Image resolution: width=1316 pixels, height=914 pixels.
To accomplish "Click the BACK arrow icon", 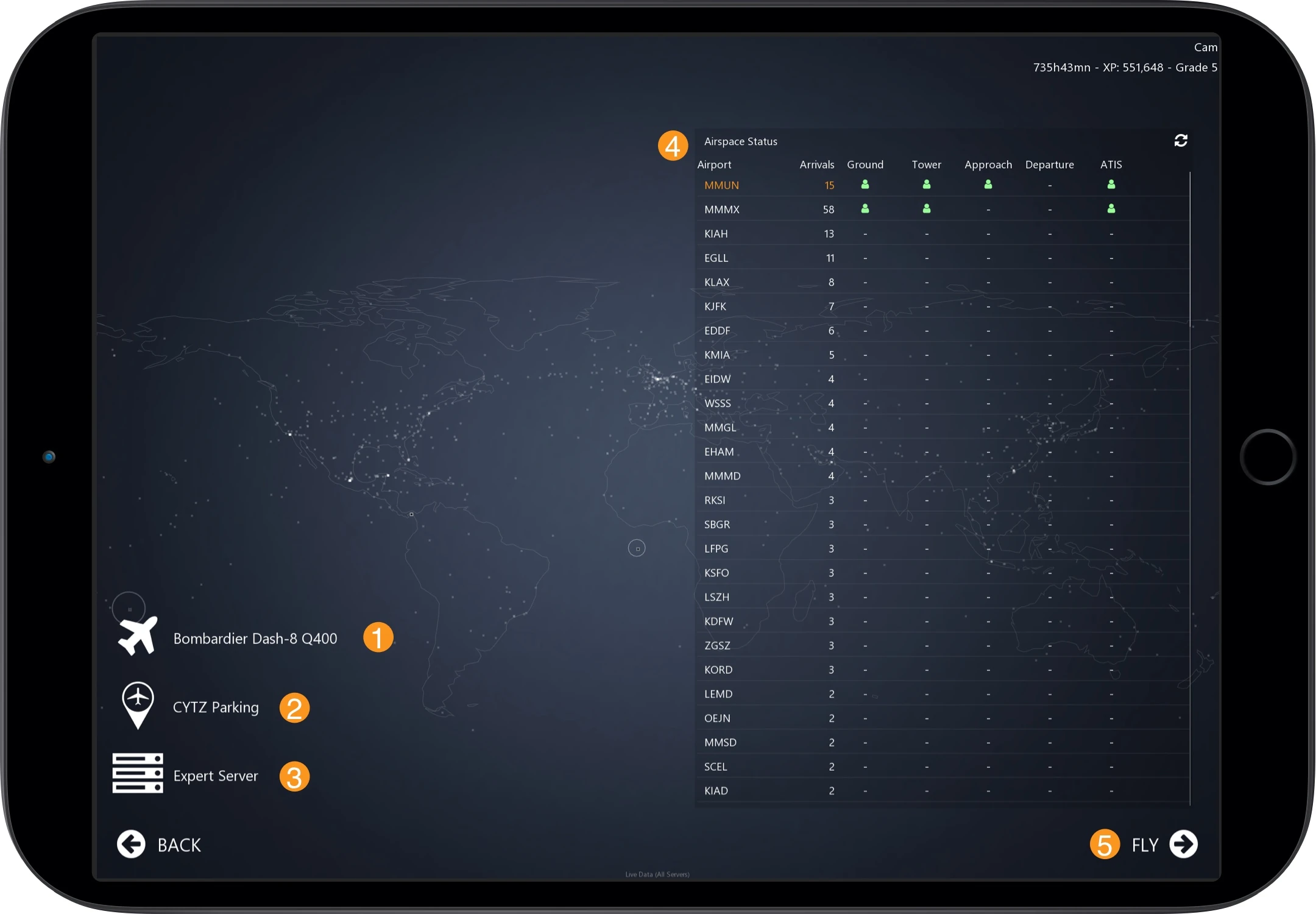I will (x=131, y=845).
